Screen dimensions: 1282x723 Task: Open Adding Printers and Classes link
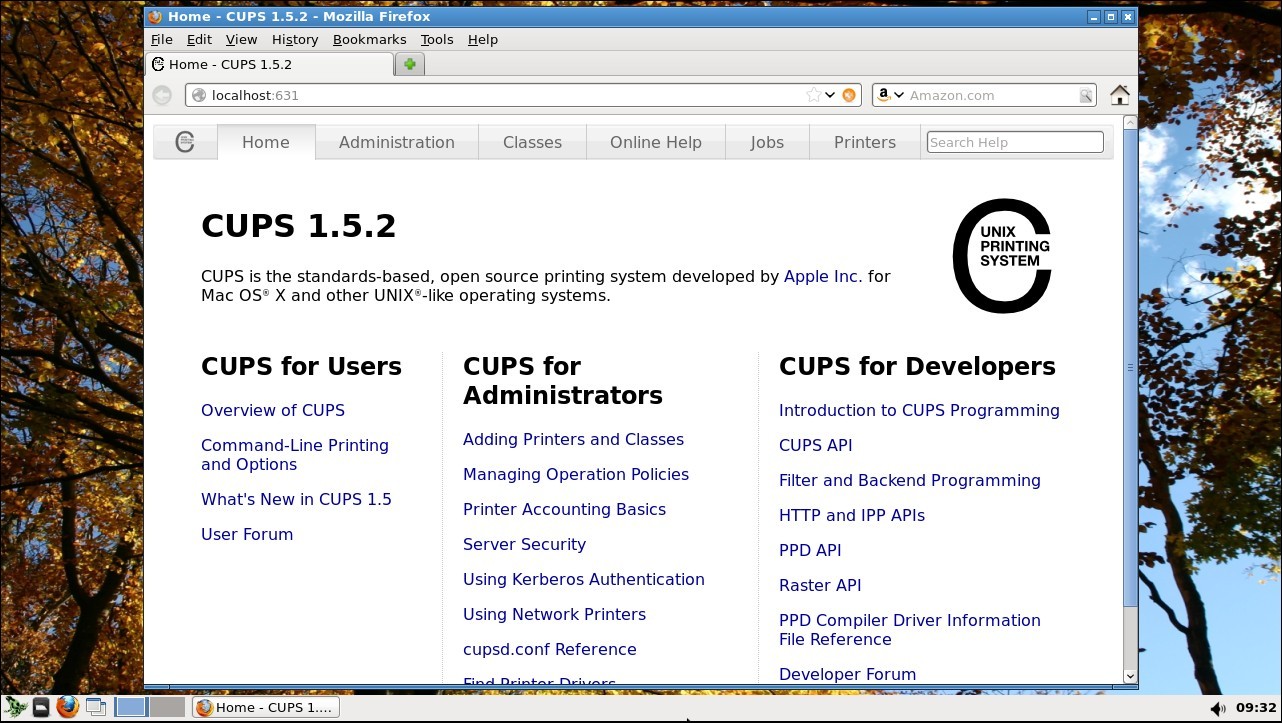pos(573,439)
